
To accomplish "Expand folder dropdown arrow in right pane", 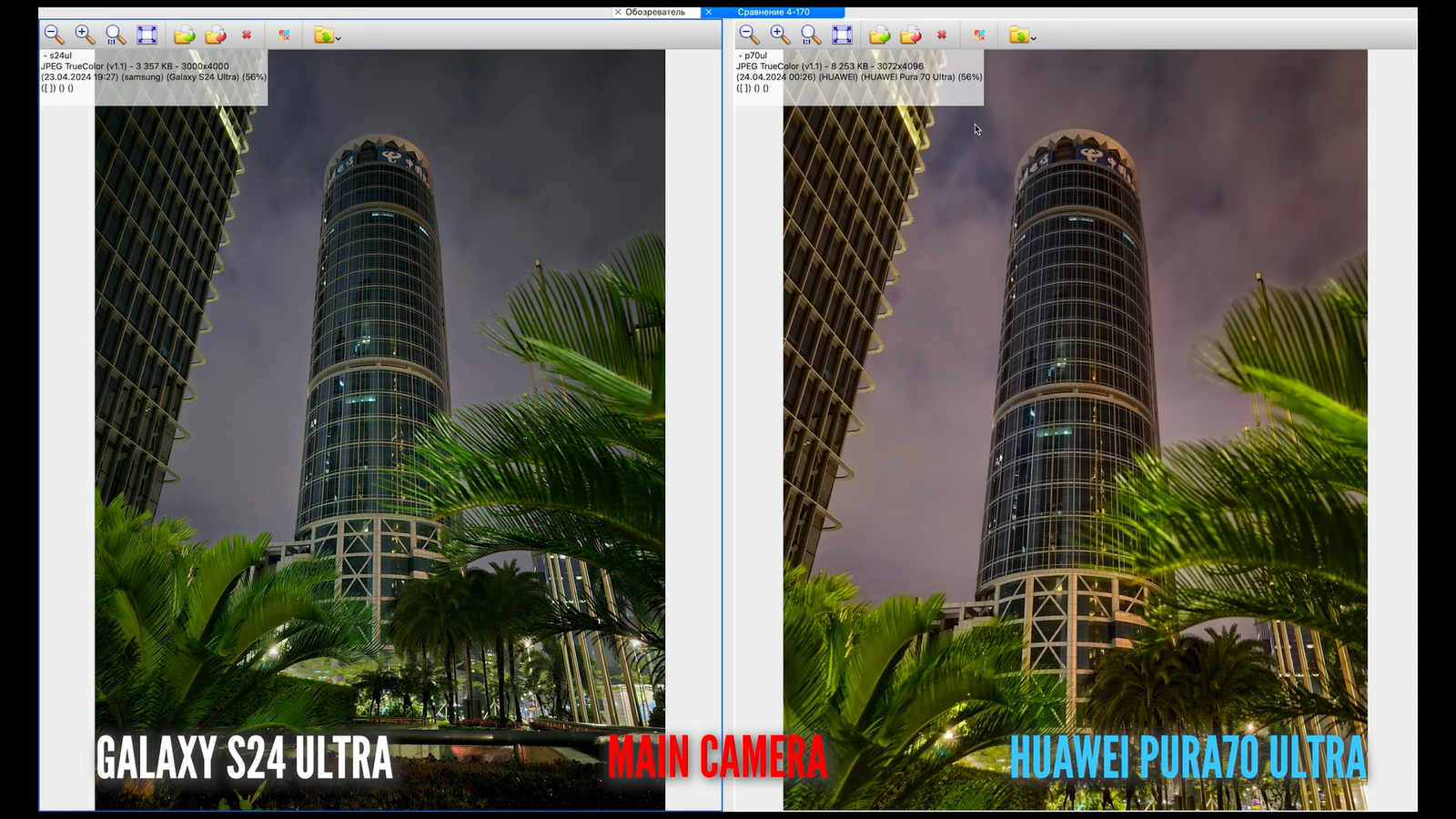I will pos(1034,38).
